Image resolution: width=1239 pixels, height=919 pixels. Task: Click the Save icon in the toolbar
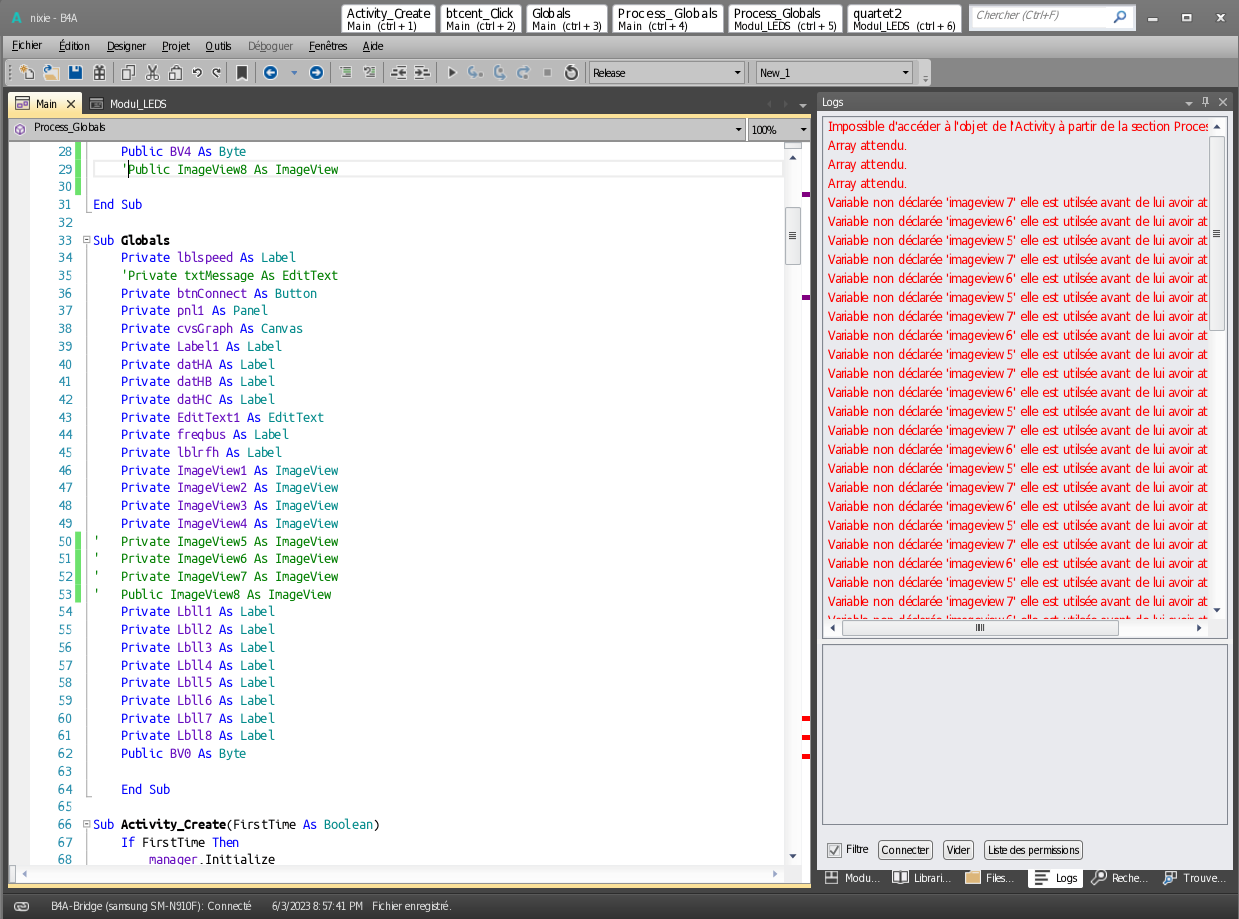click(x=75, y=73)
